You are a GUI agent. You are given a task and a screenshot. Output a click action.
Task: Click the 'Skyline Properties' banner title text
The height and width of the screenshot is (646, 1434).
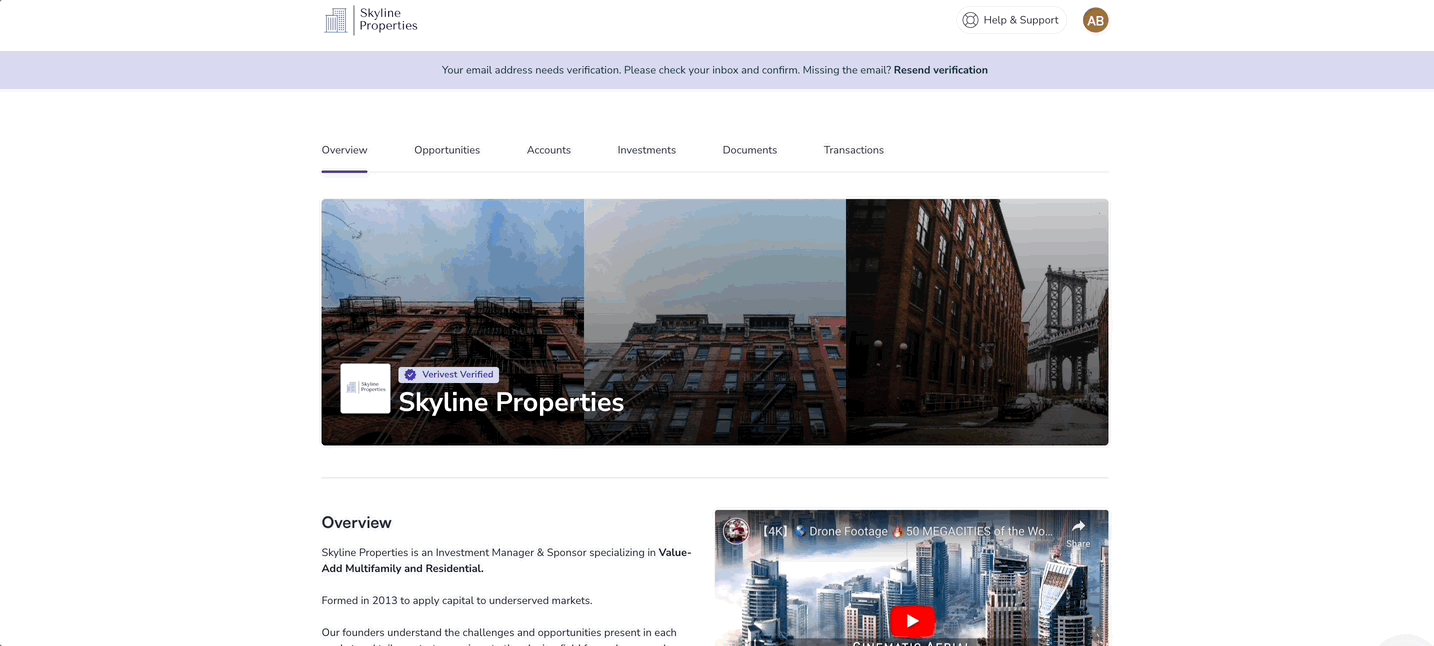(511, 402)
